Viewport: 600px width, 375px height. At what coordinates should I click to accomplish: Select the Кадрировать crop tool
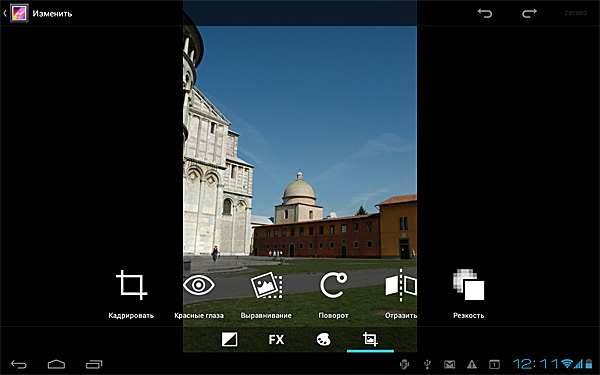[131, 294]
